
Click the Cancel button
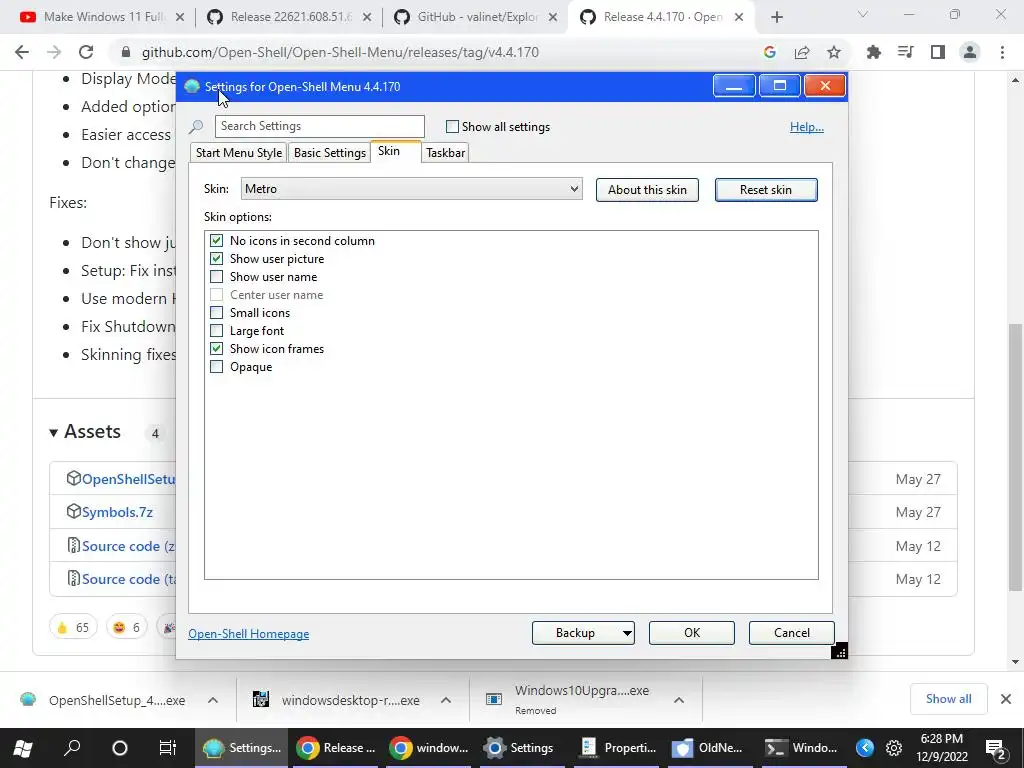(792, 633)
